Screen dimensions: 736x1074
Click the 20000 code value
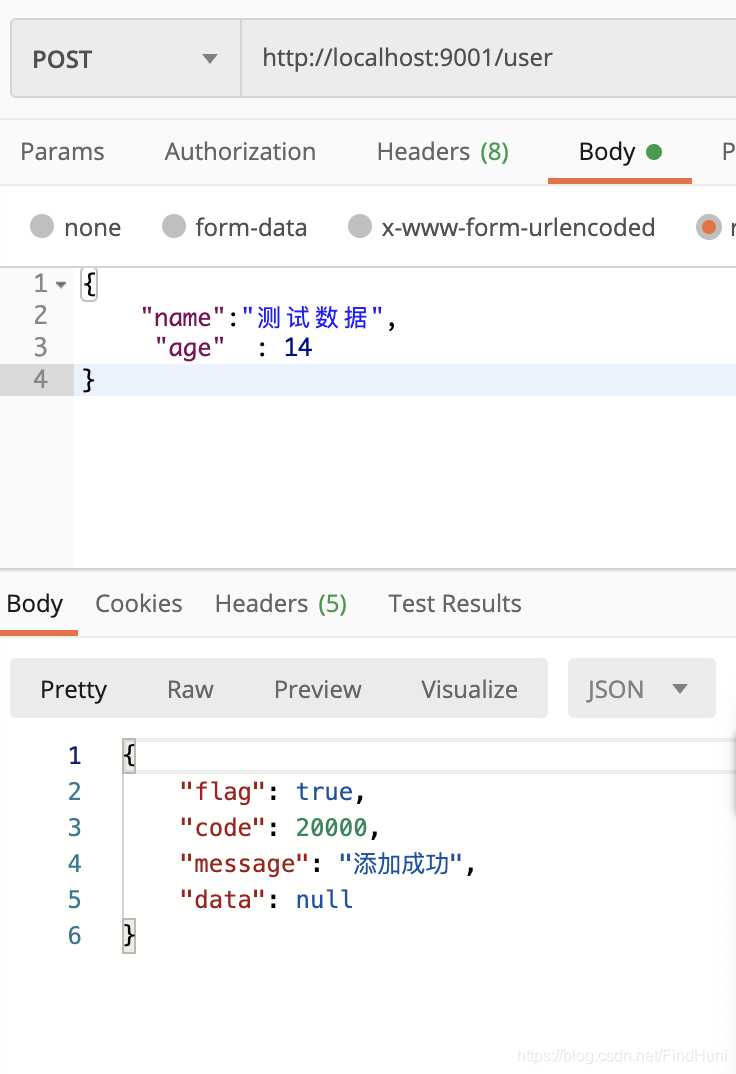click(x=331, y=827)
